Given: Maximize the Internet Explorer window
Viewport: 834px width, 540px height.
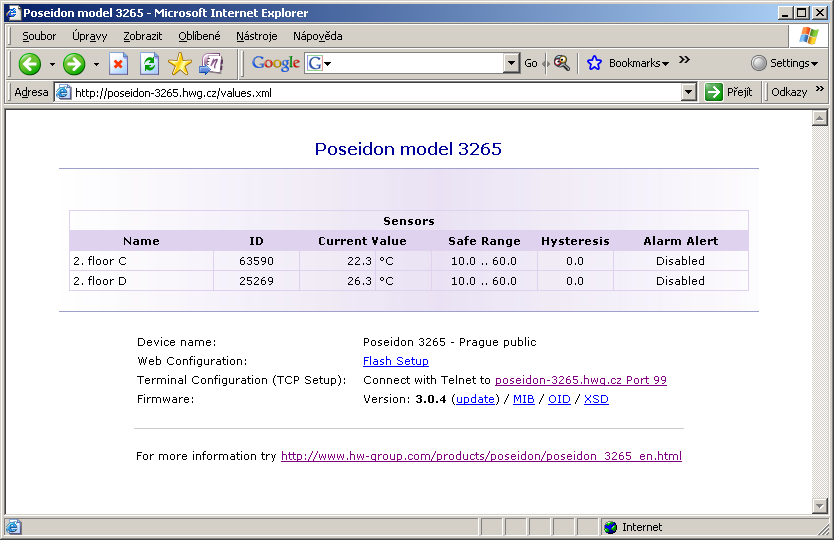Looking at the screenshot, I should (x=802, y=13).
